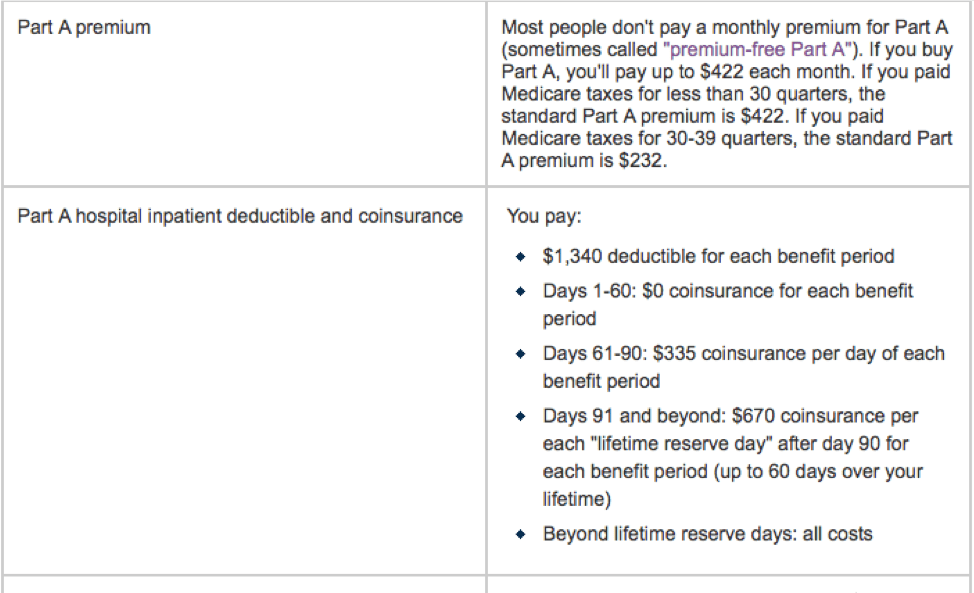Click the "$670 coinsurance per" text
Viewport: 974px width, 593px height.
click(x=825, y=416)
